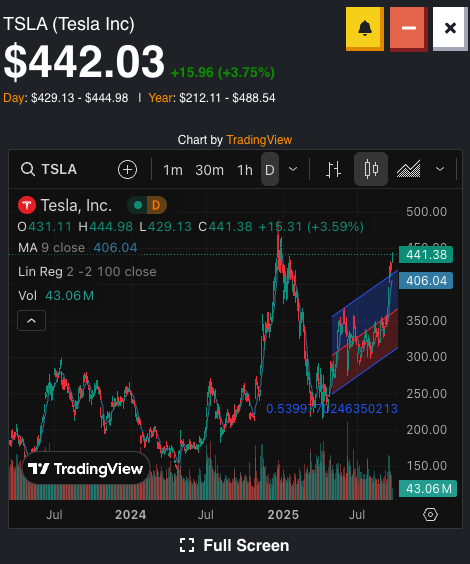
Task: Click the green market status dot
Action: [x=137, y=205]
